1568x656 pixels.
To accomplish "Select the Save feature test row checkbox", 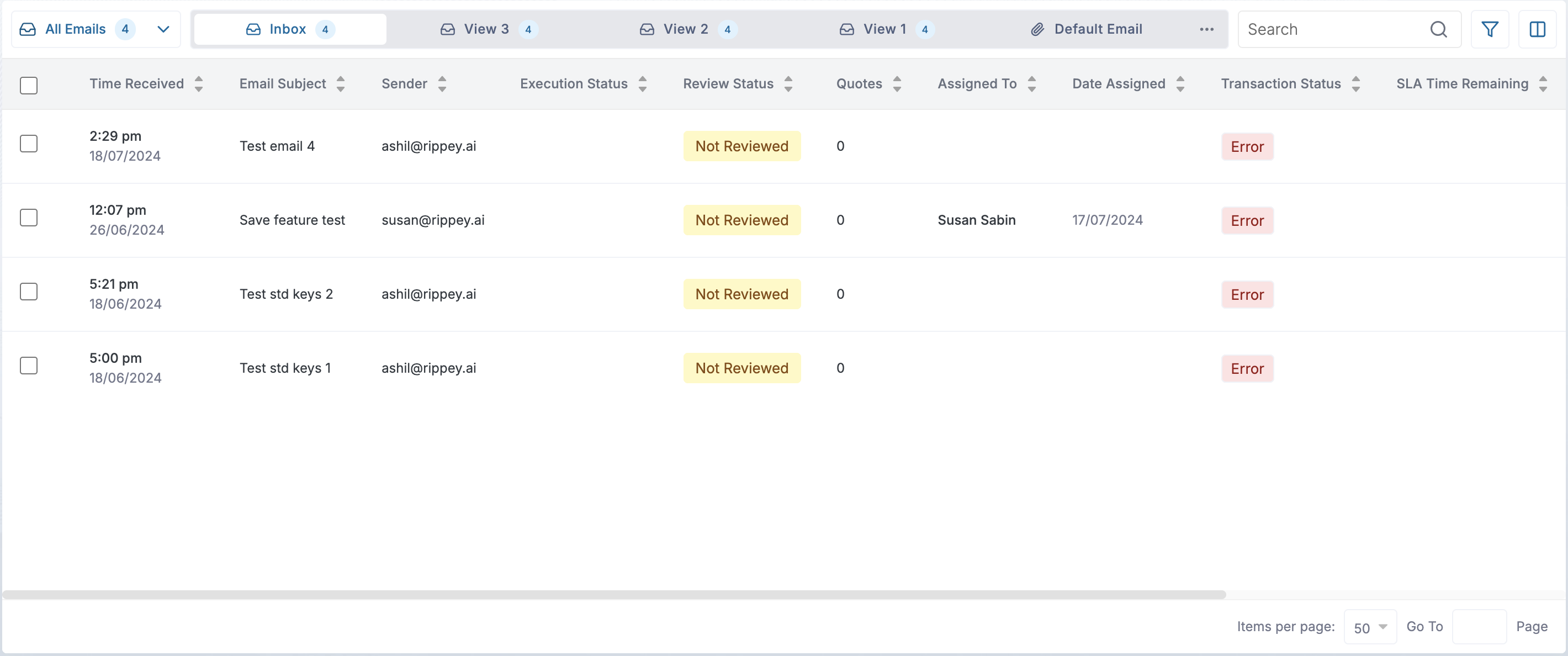I will [29, 218].
